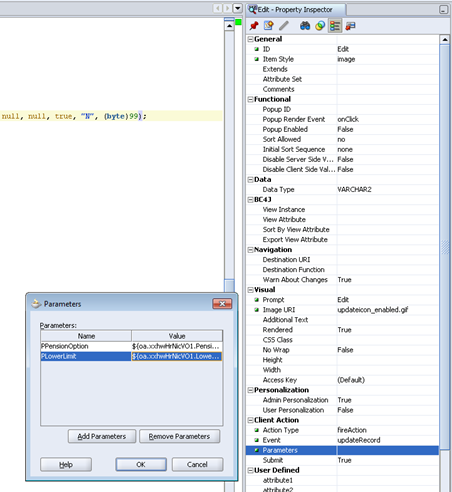This screenshot has width=452, height=492.
Task: Click Help in Parameters dialog
Action: coord(66,464)
